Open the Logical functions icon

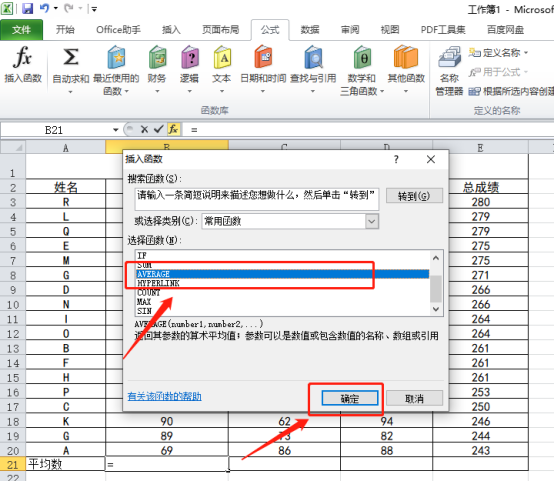pos(190,57)
